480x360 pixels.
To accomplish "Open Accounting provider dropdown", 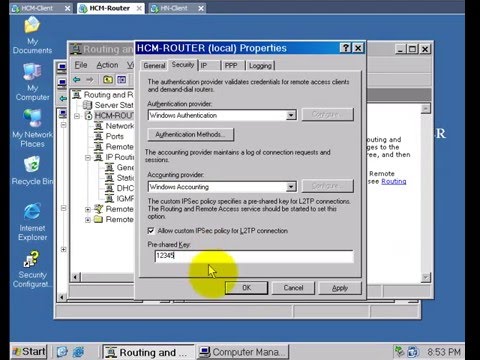I will (x=291, y=187).
